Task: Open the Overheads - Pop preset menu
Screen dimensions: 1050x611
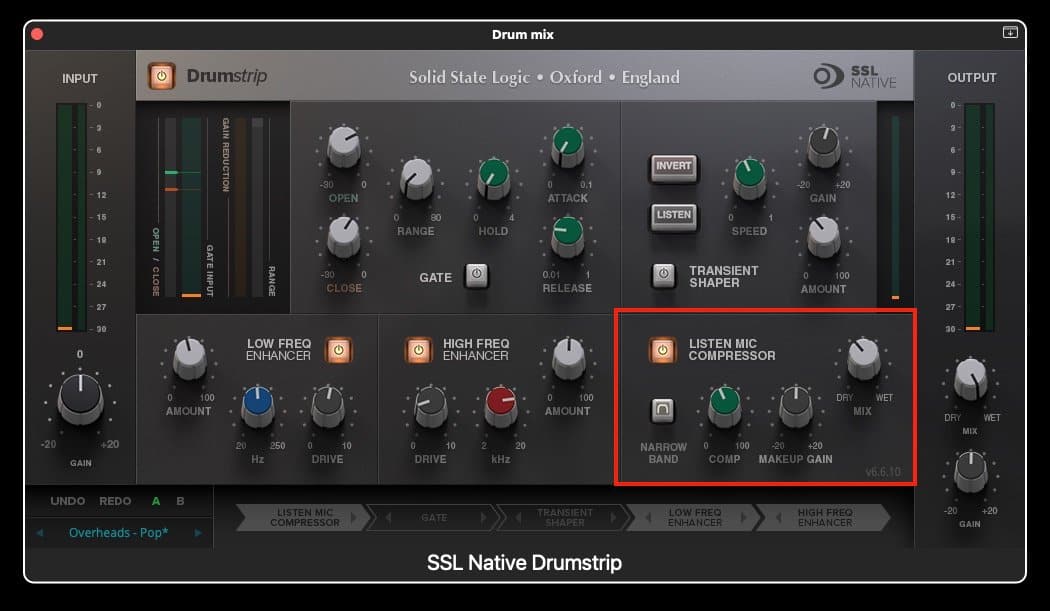Action: pyautogui.click(x=119, y=533)
